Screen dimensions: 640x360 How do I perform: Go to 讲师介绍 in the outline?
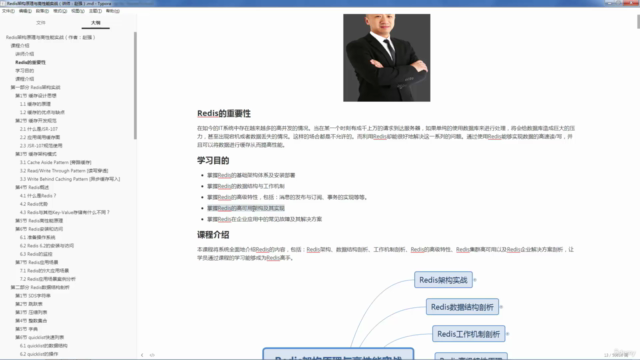(x=25, y=54)
